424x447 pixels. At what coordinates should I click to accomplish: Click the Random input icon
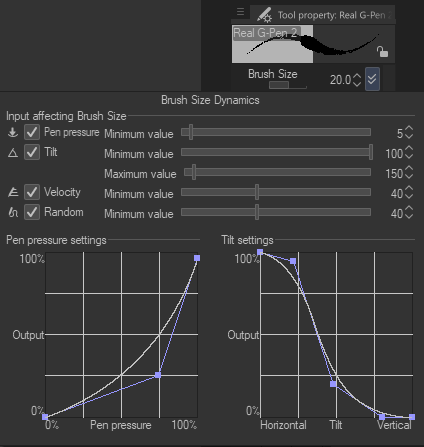pos(13,212)
